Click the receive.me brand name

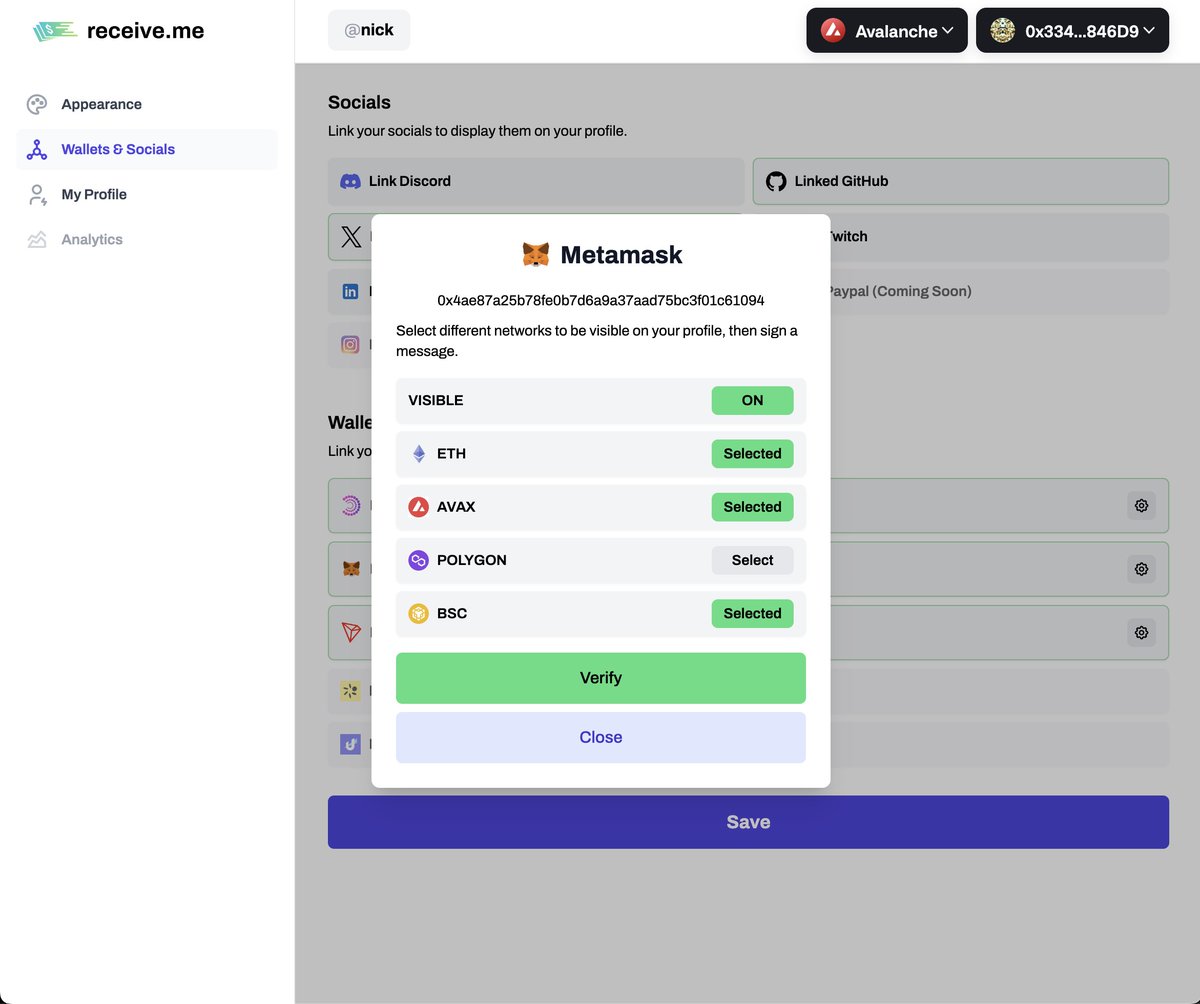pyautogui.click(x=145, y=31)
